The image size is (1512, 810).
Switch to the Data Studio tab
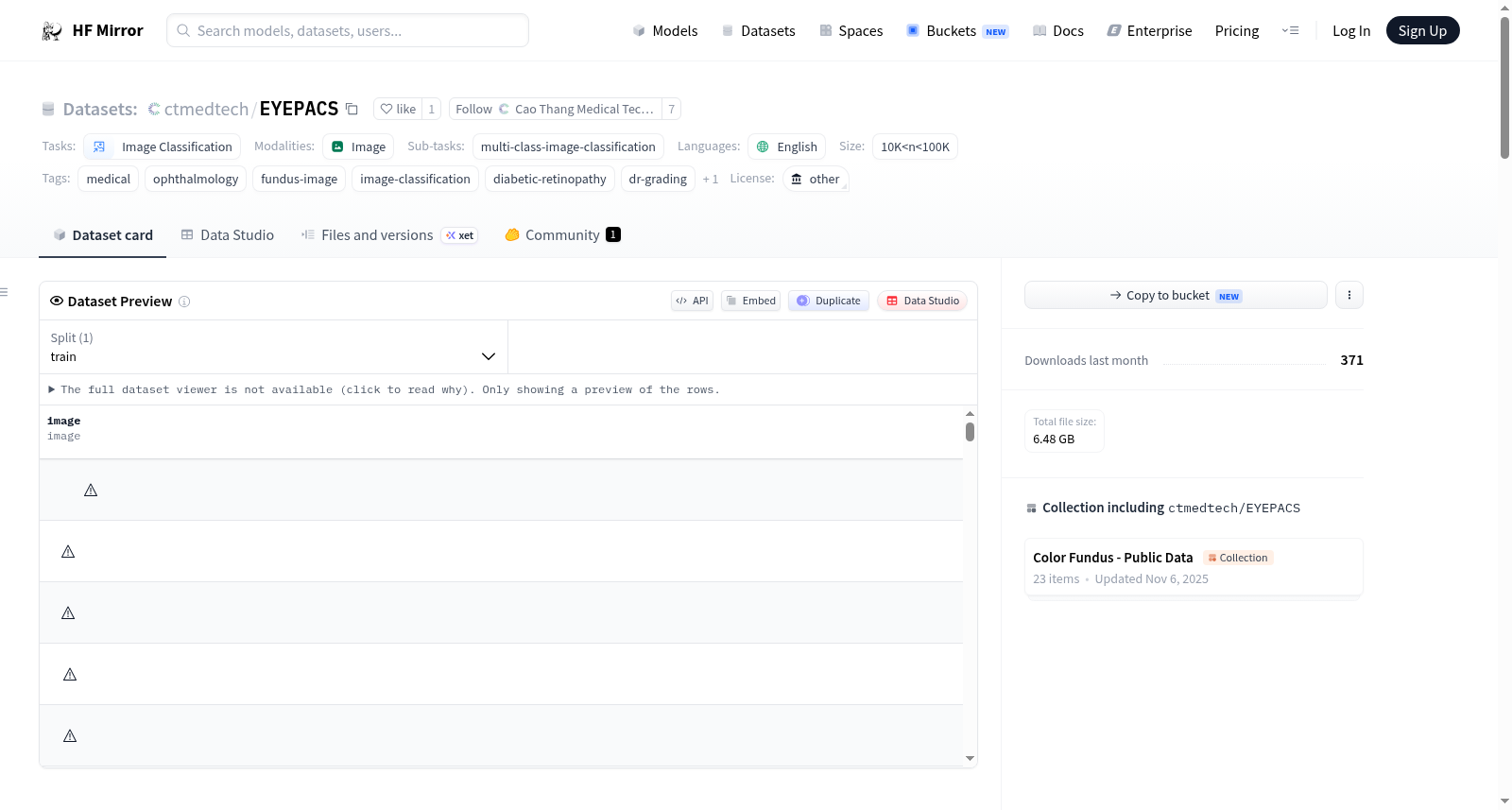[228, 235]
